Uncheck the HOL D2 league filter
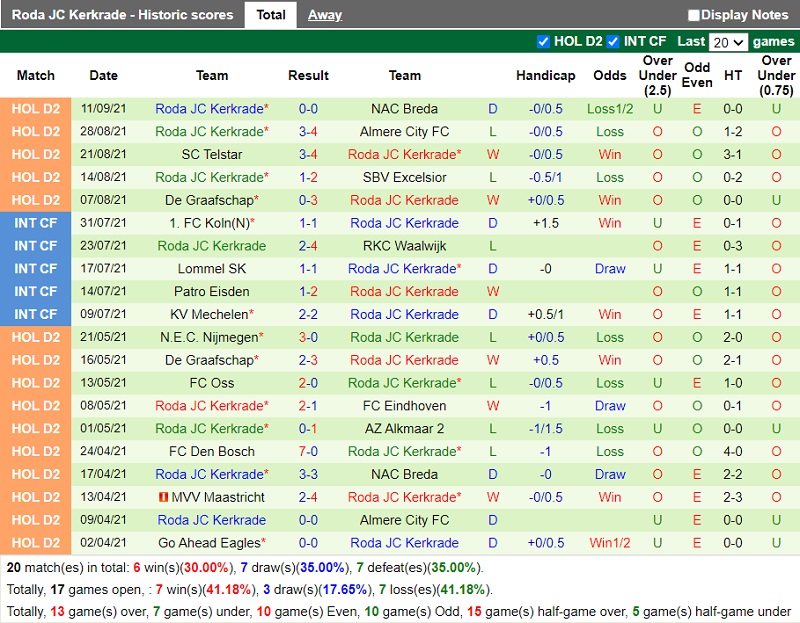The width and height of the screenshot is (800, 623). 543,42
